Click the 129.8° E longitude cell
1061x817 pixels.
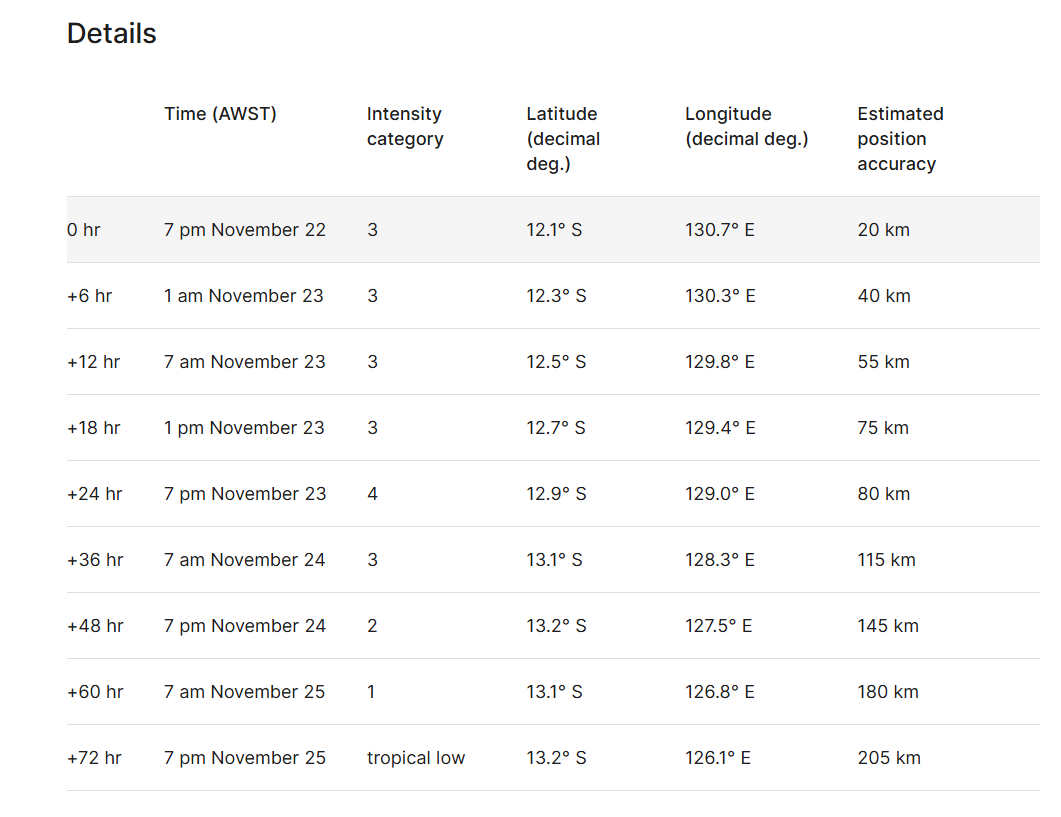(x=720, y=362)
